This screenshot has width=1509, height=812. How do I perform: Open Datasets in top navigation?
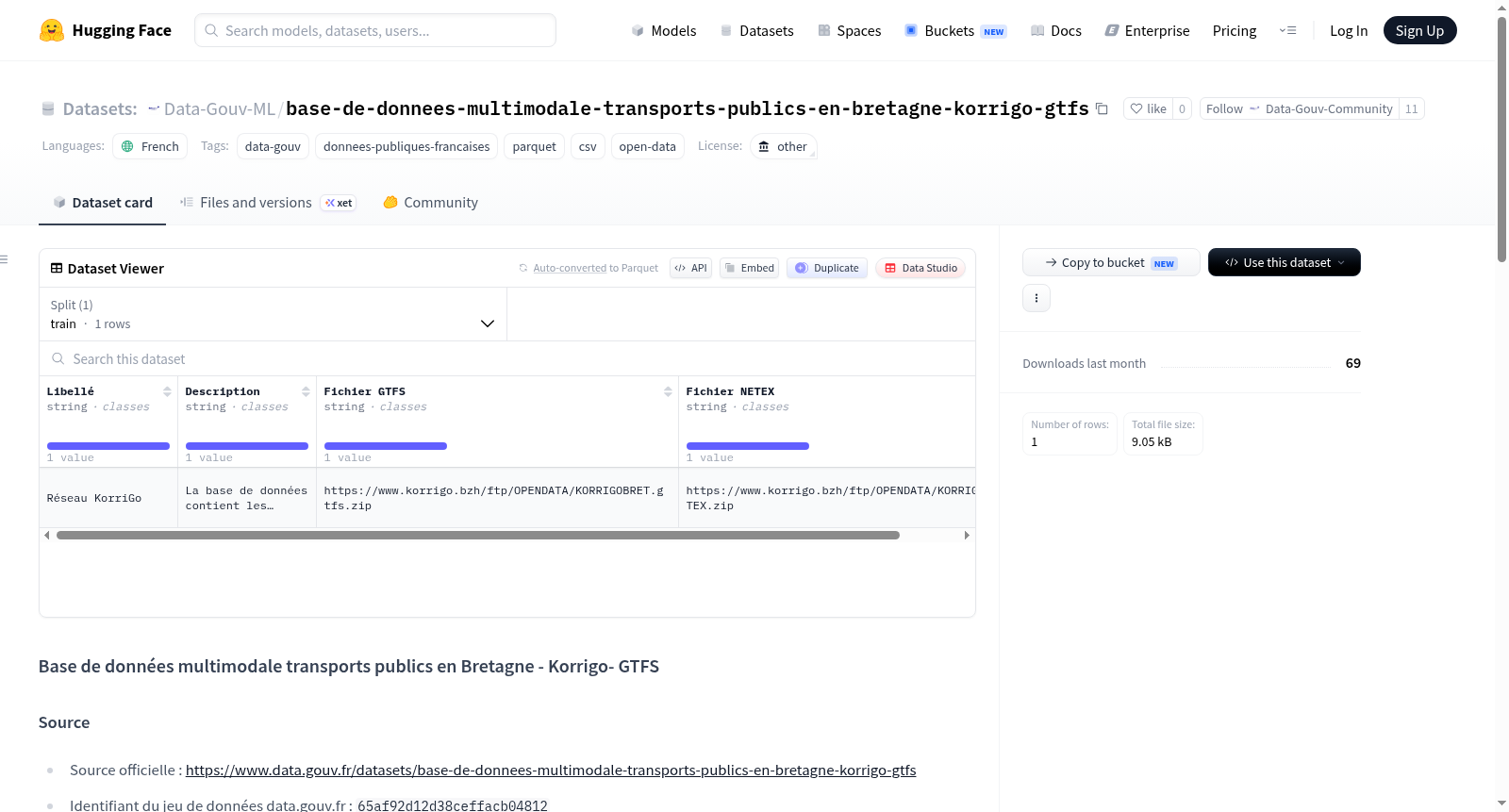[x=756, y=30]
